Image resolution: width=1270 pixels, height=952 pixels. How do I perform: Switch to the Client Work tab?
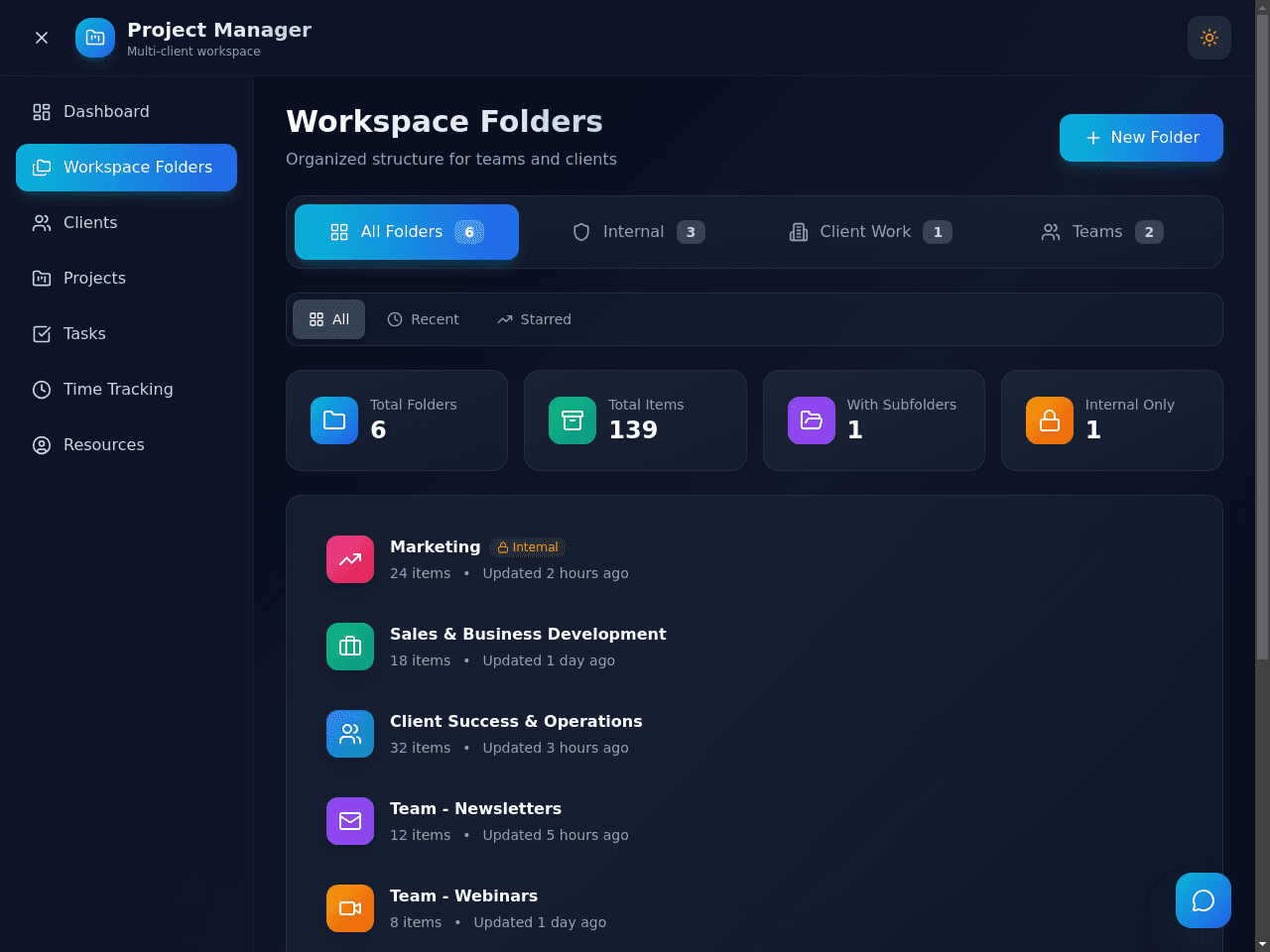pos(870,232)
